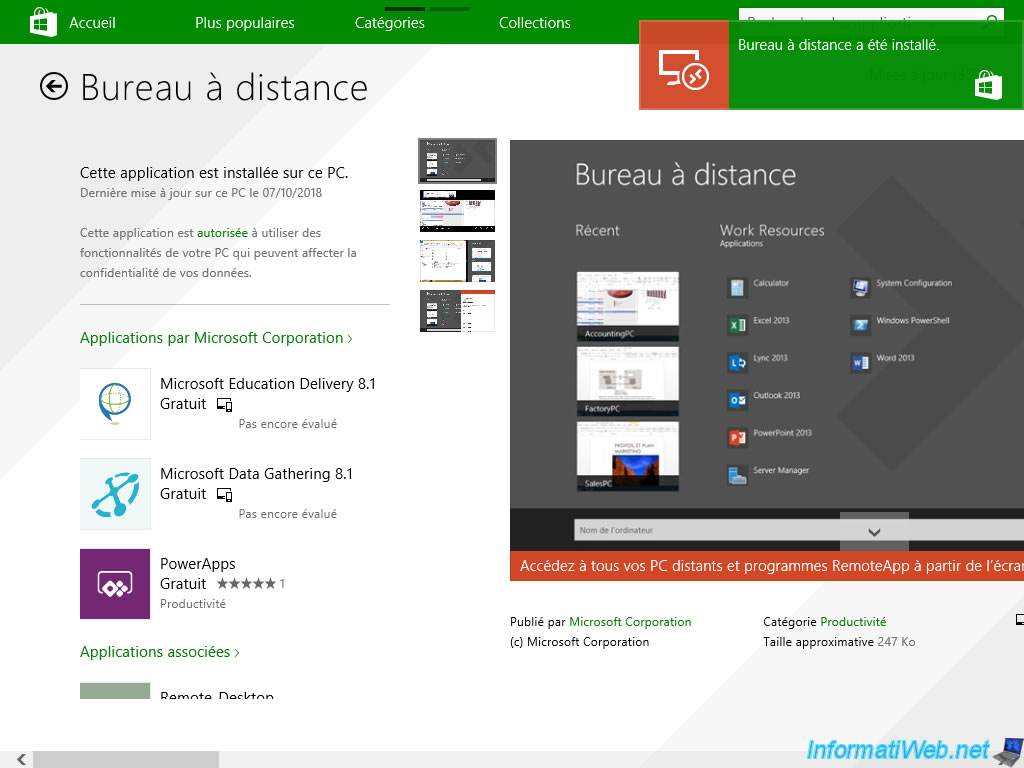Image resolution: width=1024 pixels, height=768 pixels.
Task: Click the device compatibility icon next to Education Delivery Gratuit
Action: pyautogui.click(x=224, y=405)
